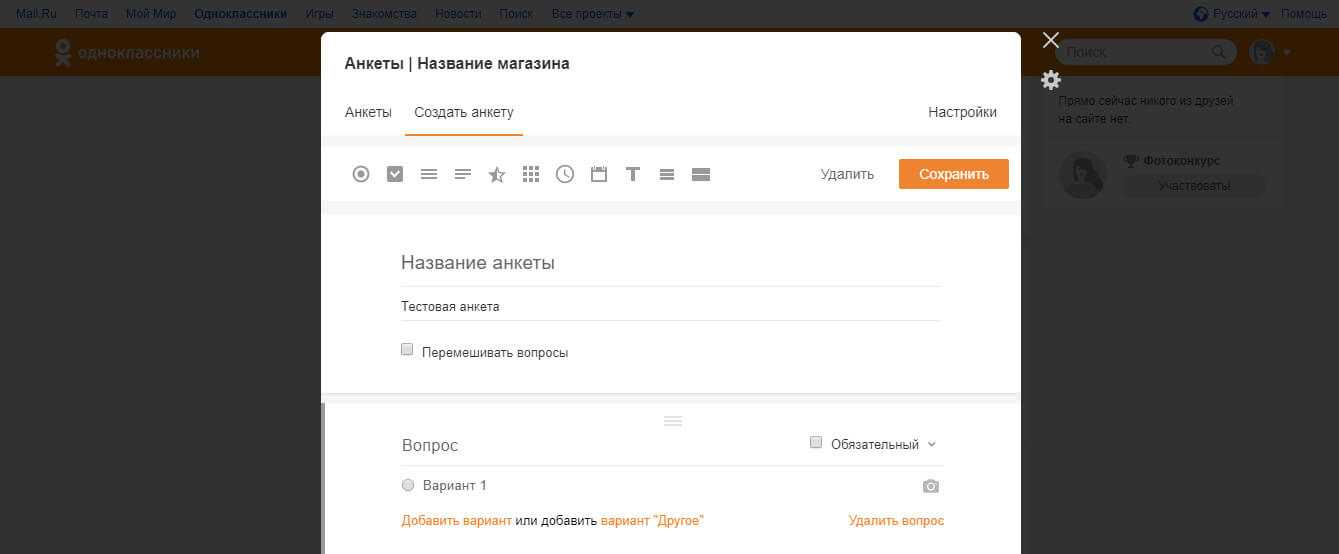Switch to the Анкеты tab
Image resolution: width=1339 pixels, height=554 pixels.
click(368, 112)
